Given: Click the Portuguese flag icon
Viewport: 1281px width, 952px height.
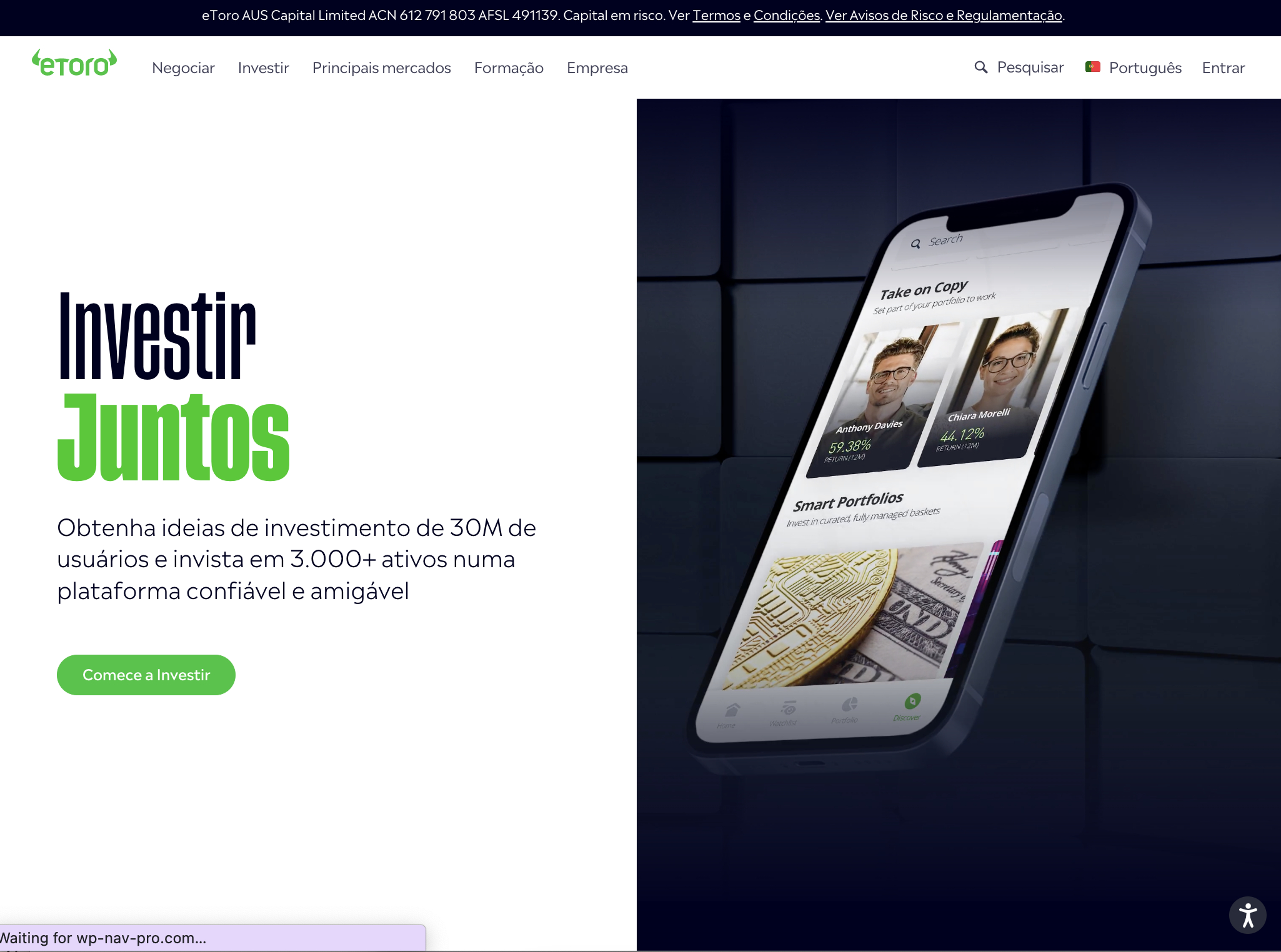Looking at the screenshot, I should 1093,67.
